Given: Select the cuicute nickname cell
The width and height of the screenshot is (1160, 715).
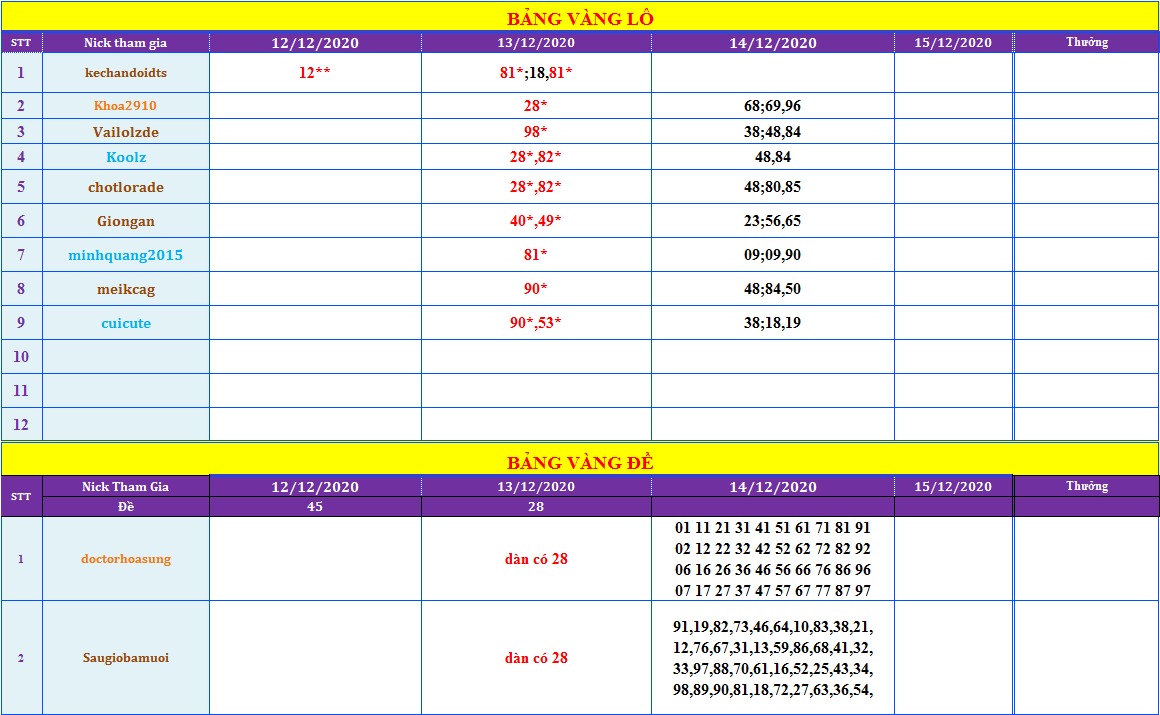Looking at the screenshot, I should click(x=126, y=323).
